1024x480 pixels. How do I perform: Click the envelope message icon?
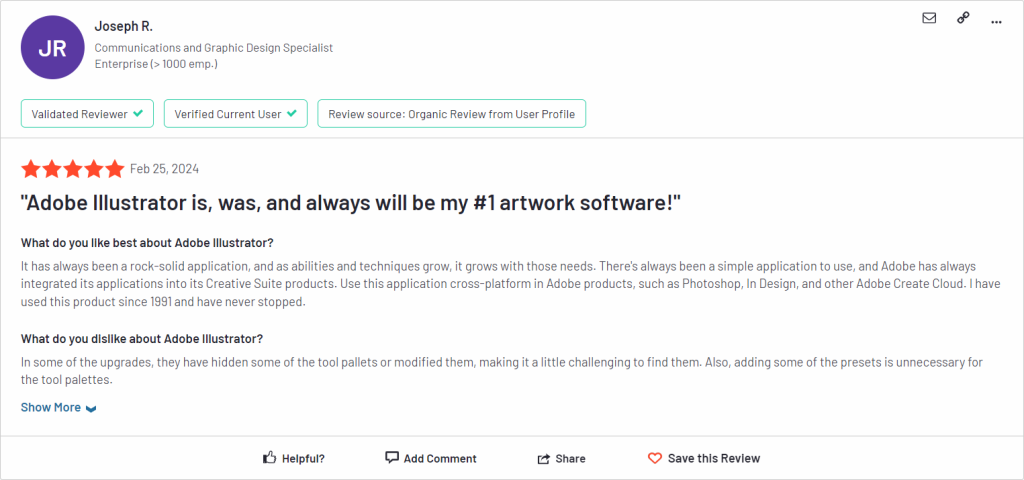tap(929, 18)
